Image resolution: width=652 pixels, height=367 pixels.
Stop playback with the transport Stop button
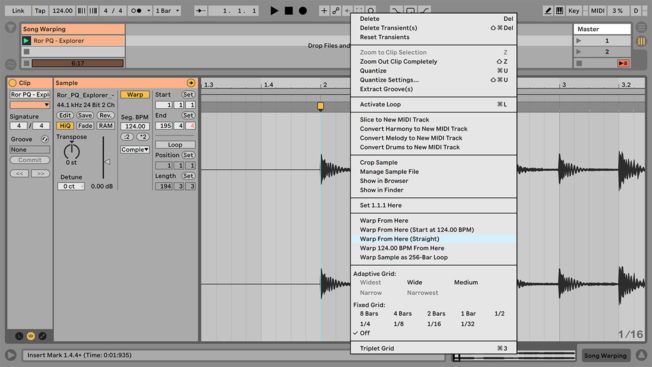pyautogui.click(x=289, y=11)
